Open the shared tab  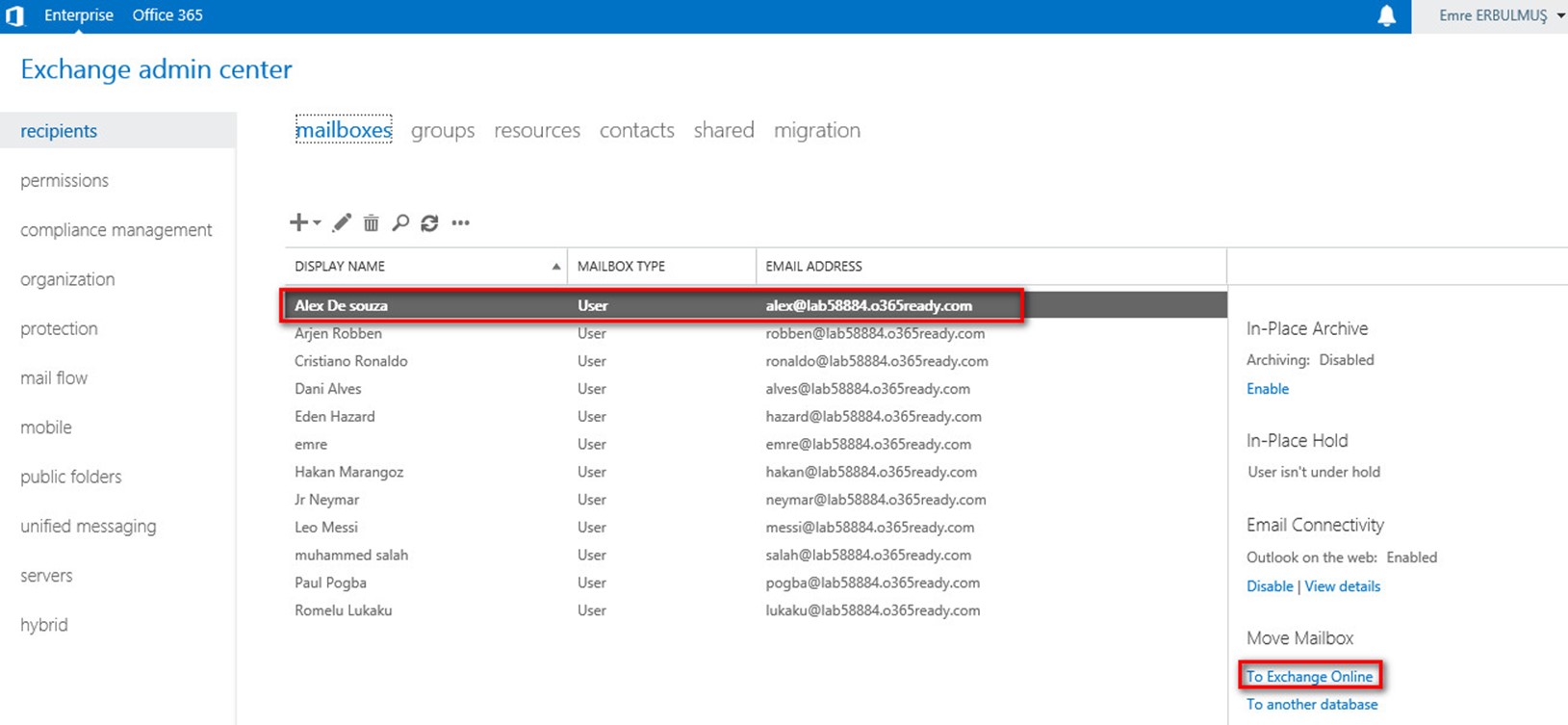coord(724,130)
